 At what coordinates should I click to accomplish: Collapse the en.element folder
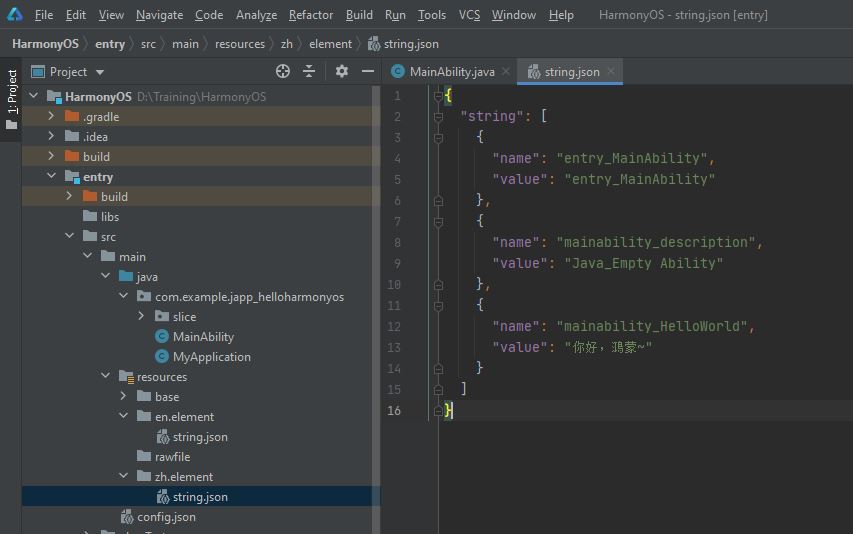click(x=123, y=416)
